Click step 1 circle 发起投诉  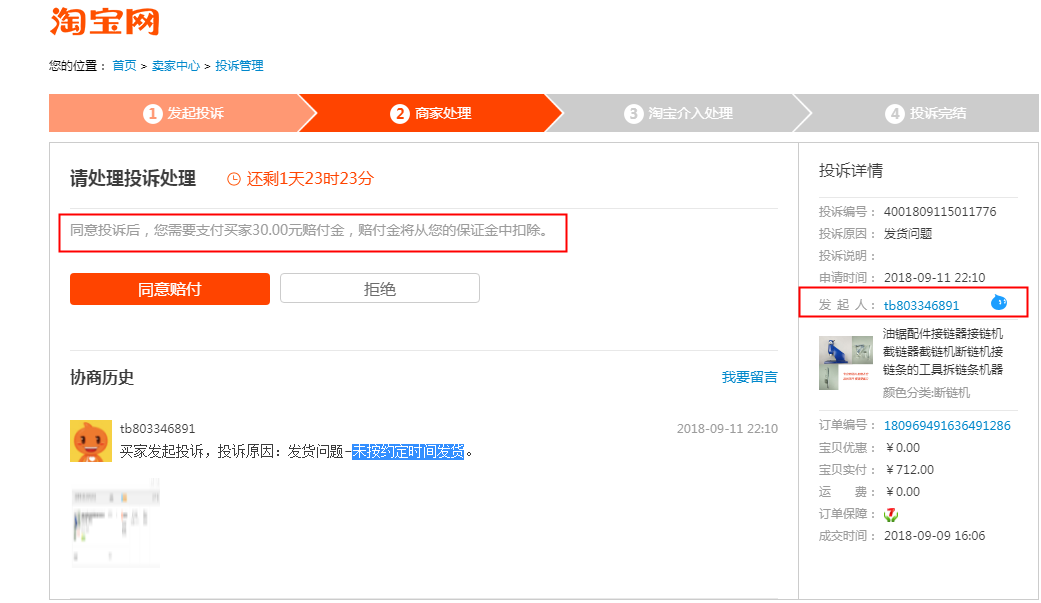153,114
